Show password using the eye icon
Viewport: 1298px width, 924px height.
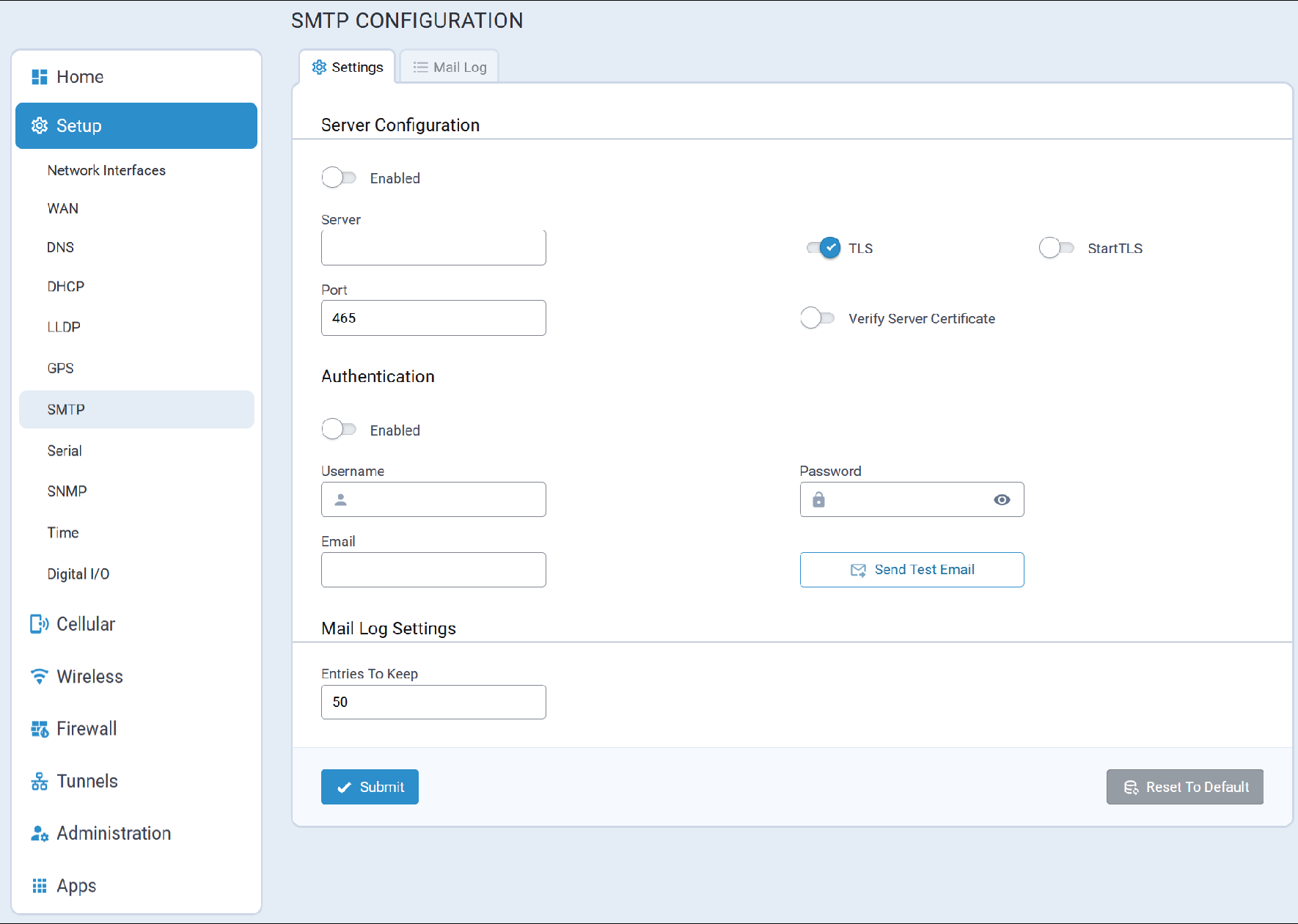tap(1002, 500)
